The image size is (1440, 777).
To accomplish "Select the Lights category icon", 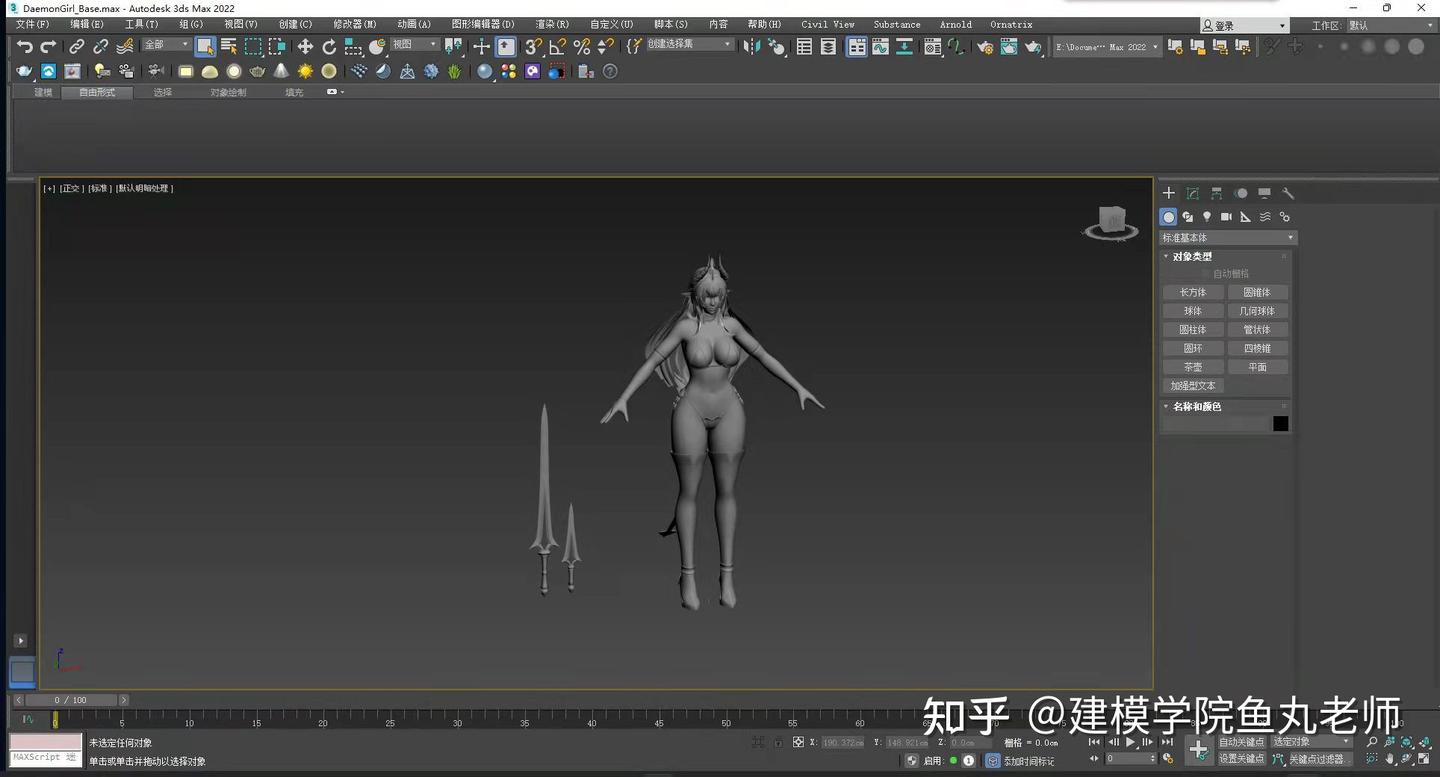I will pos(1207,217).
